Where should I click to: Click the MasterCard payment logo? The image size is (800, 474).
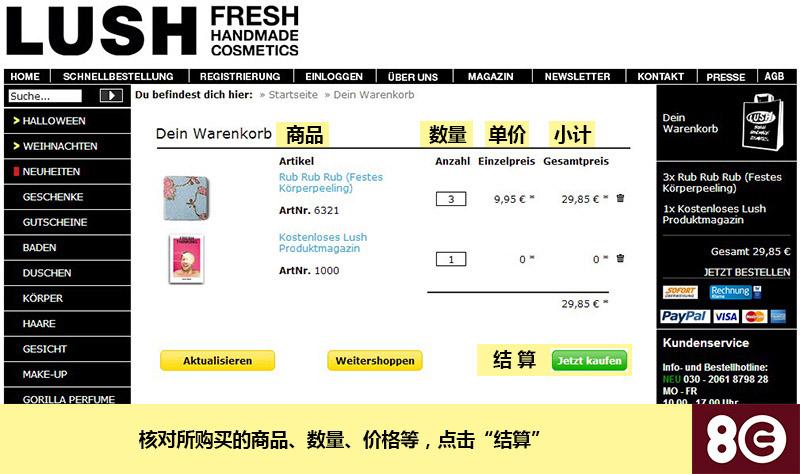pyautogui.click(x=755, y=317)
